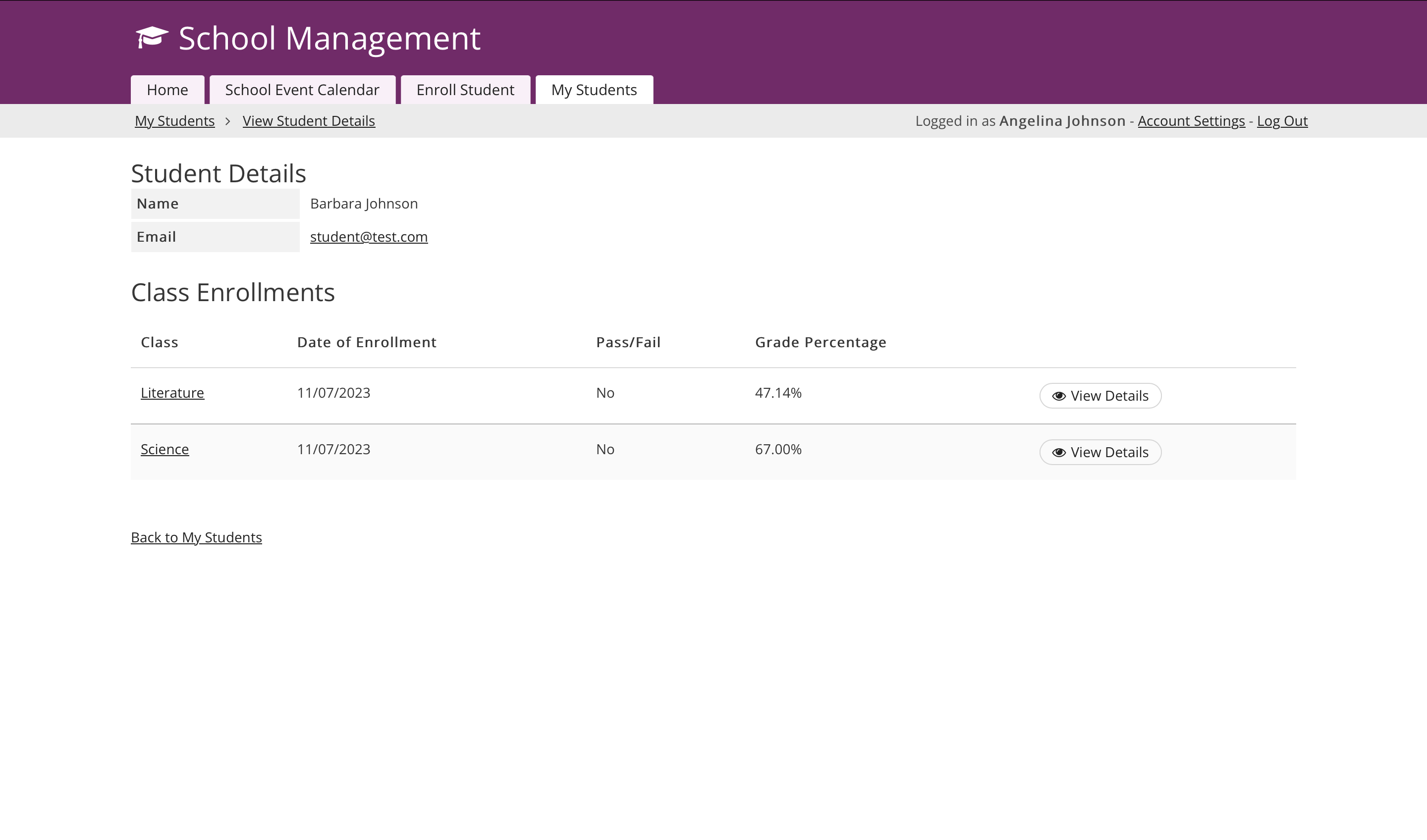Click the breadcrumb chevron separator
Screen dimensions: 1427x840
pos(228,120)
